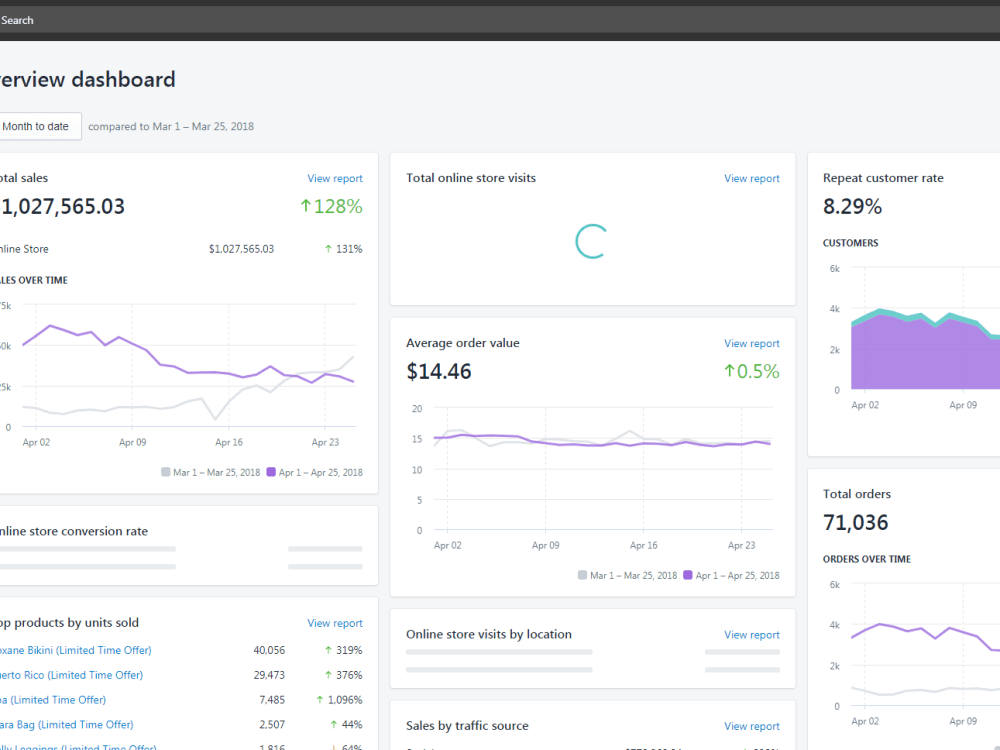Click the 2,507 units sold value

click(272, 724)
